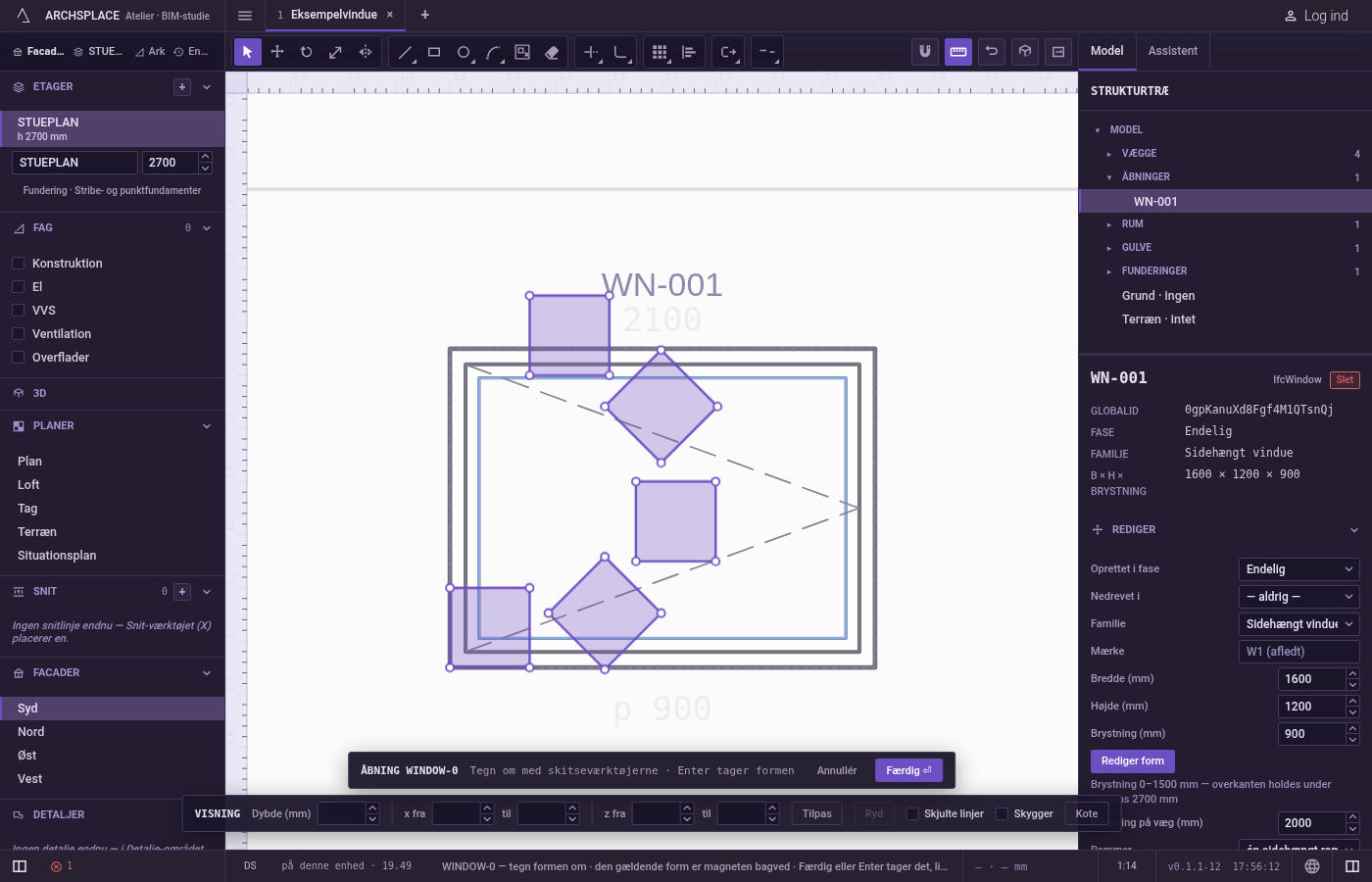
Task: Collapse the ETAGER section chevron
Action: click(207, 87)
